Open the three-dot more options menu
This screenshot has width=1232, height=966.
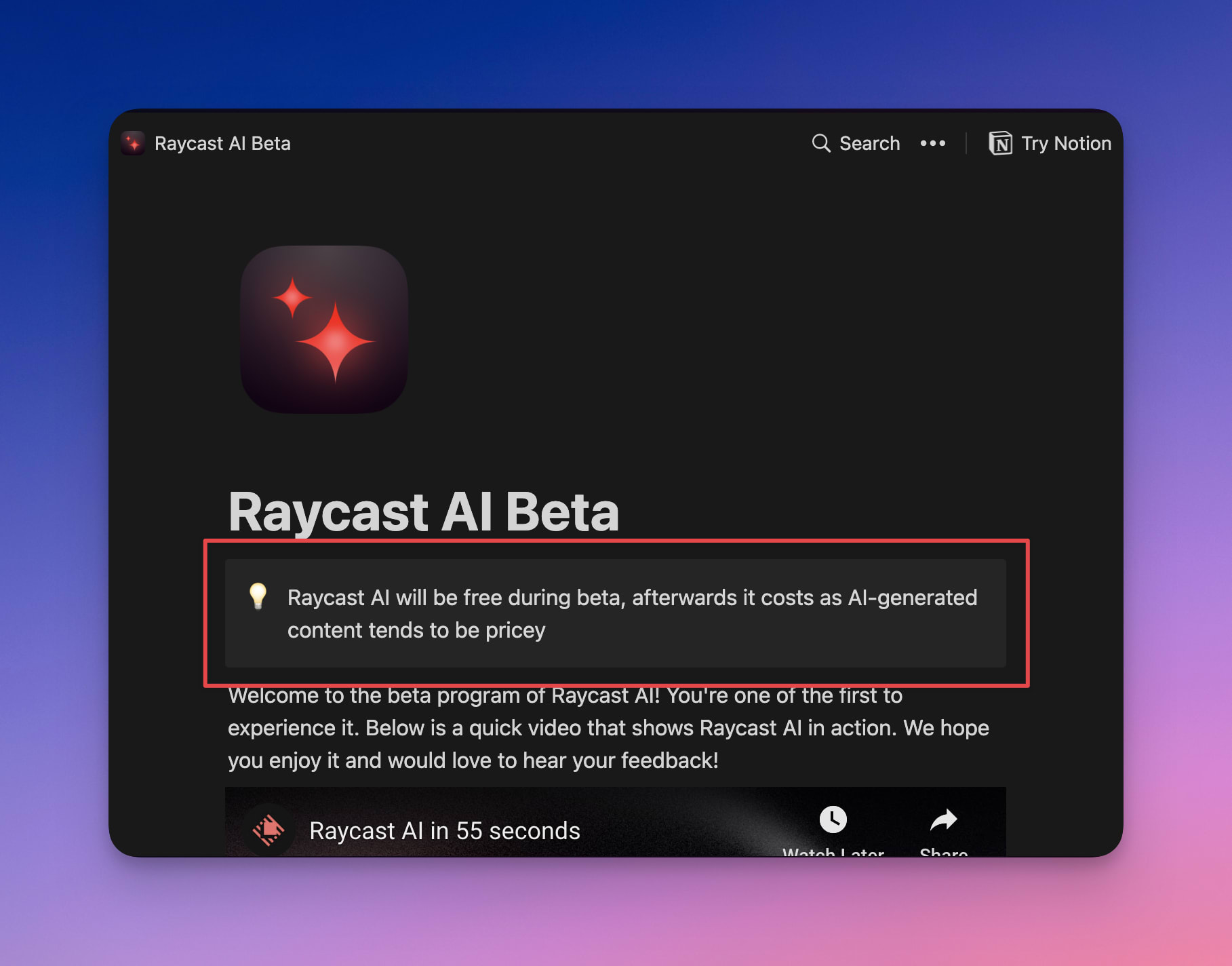(933, 143)
